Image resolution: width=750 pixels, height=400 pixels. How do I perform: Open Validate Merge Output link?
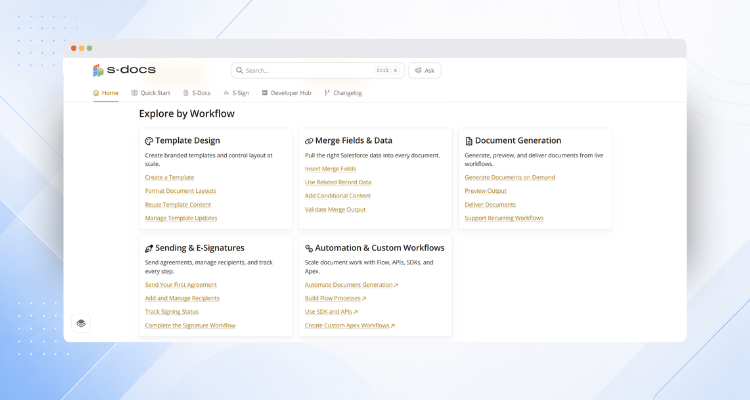[x=335, y=210]
